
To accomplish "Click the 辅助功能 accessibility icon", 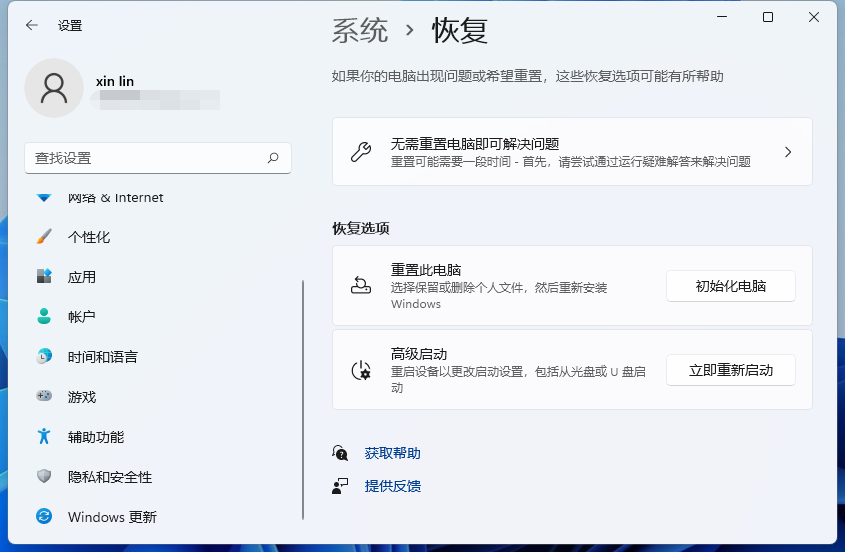I will point(44,437).
